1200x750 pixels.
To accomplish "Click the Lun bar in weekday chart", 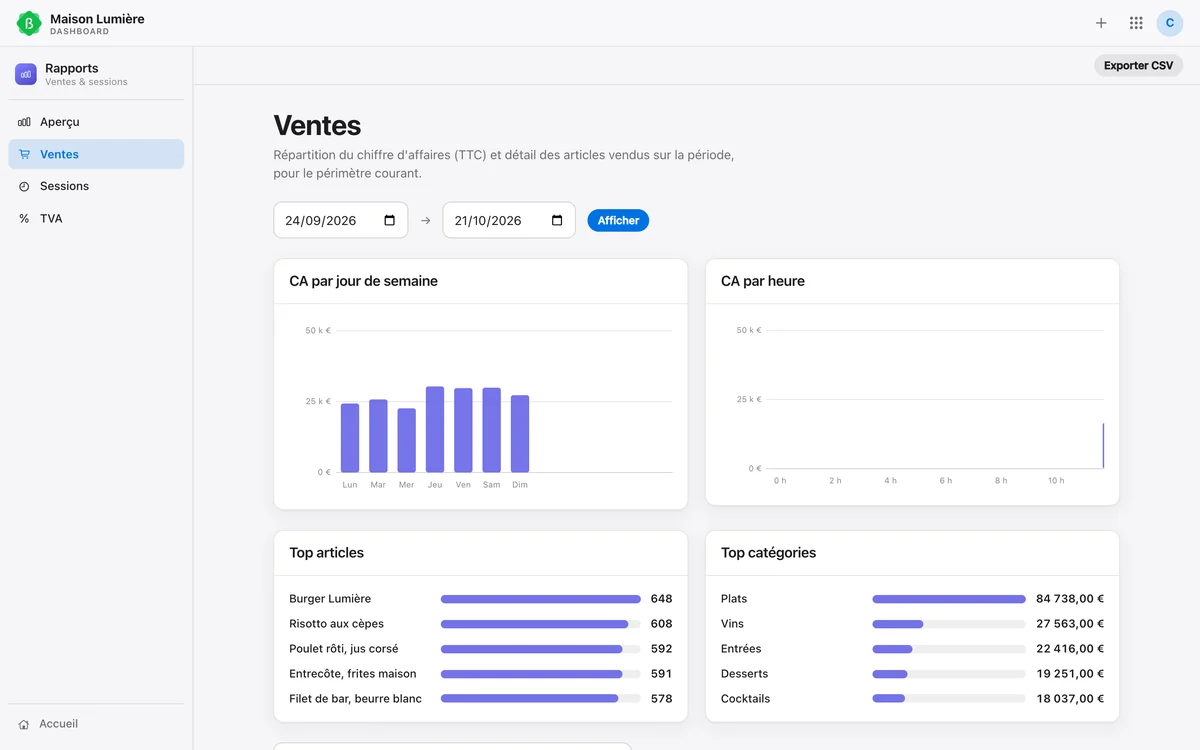I will tap(350, 438).
